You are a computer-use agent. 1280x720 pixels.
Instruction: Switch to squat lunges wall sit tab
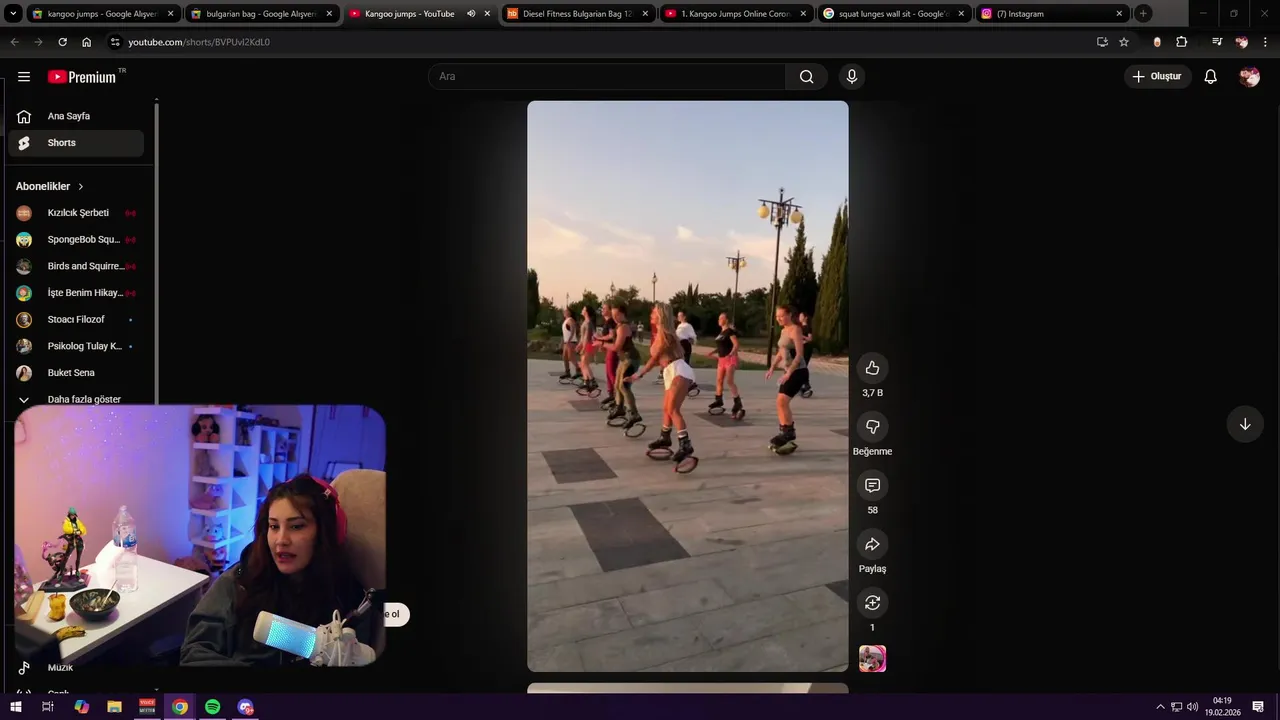click(893, 14)
